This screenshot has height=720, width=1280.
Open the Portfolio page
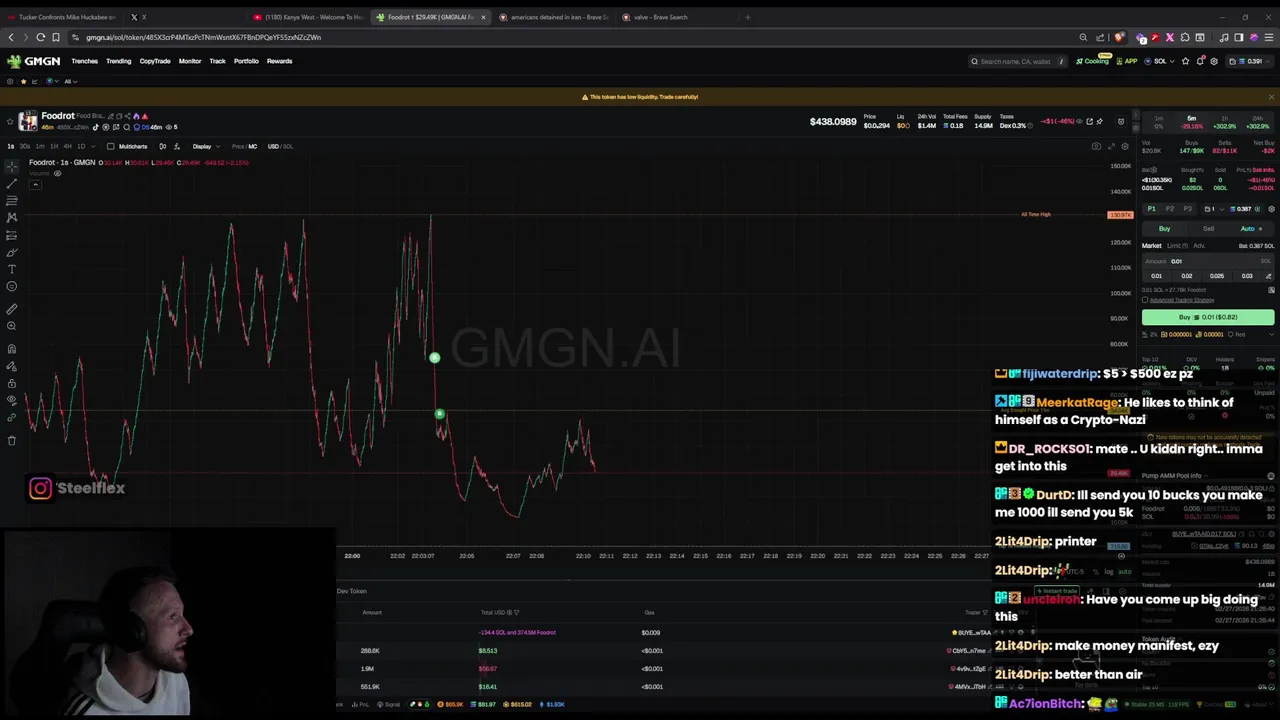[246, 61]
